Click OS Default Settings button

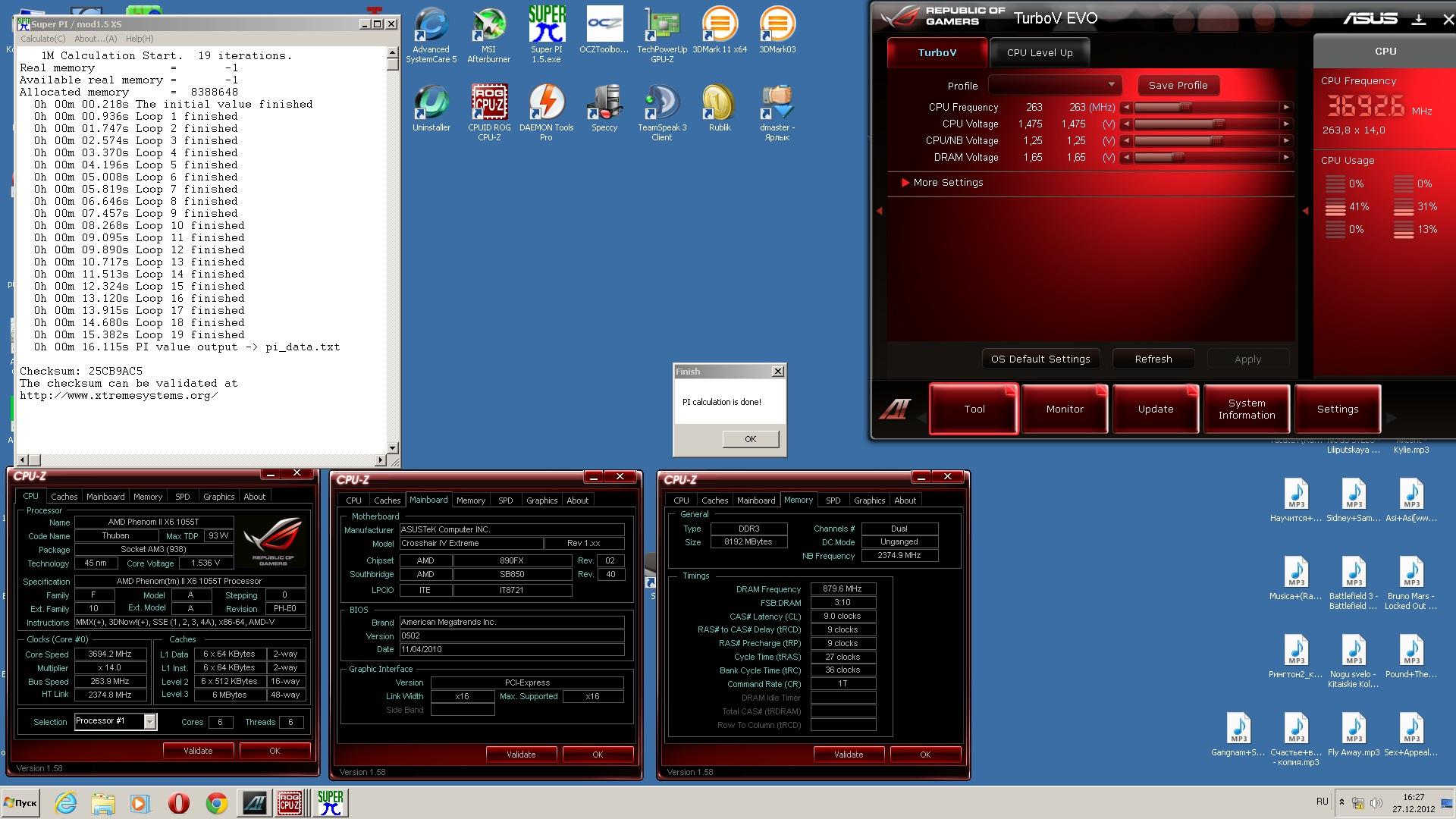pyautogui.click(x=1040, y=359)
